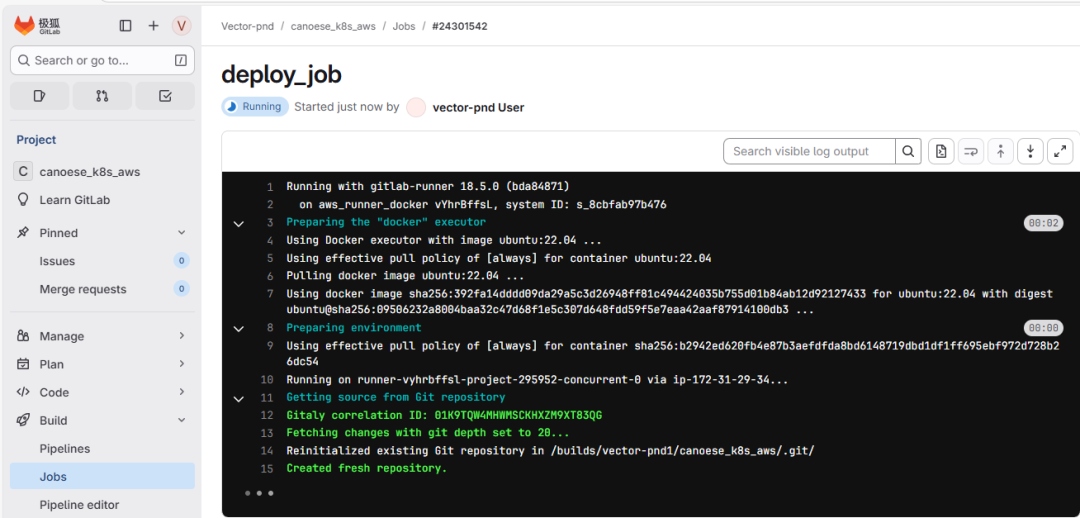
Task: Open the to-do list shortcut icon
Action: pos(165,96)
